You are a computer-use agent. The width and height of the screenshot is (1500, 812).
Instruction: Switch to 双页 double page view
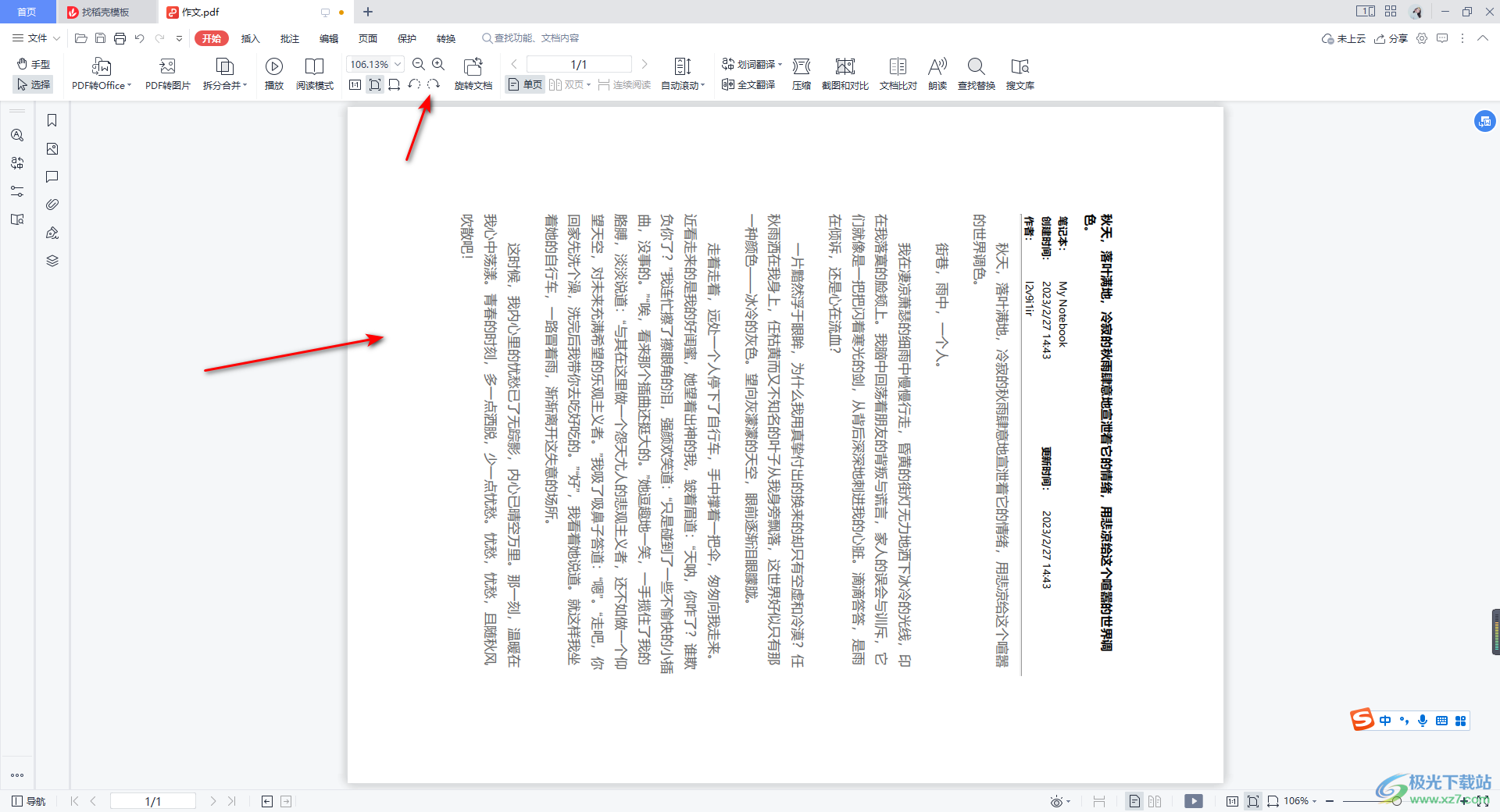tap(570, 84)
